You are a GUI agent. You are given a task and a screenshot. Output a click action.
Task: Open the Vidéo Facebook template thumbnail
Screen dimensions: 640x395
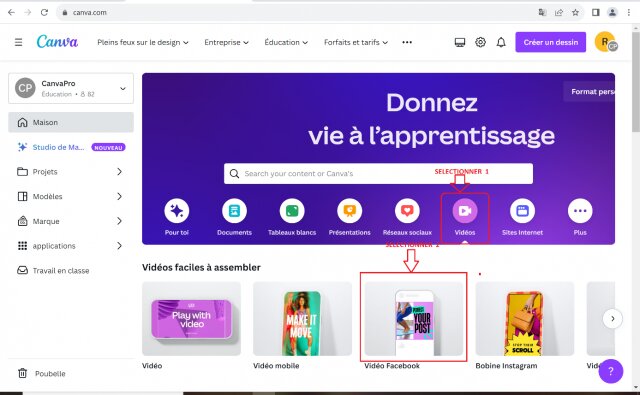click(x=413, y=319)
